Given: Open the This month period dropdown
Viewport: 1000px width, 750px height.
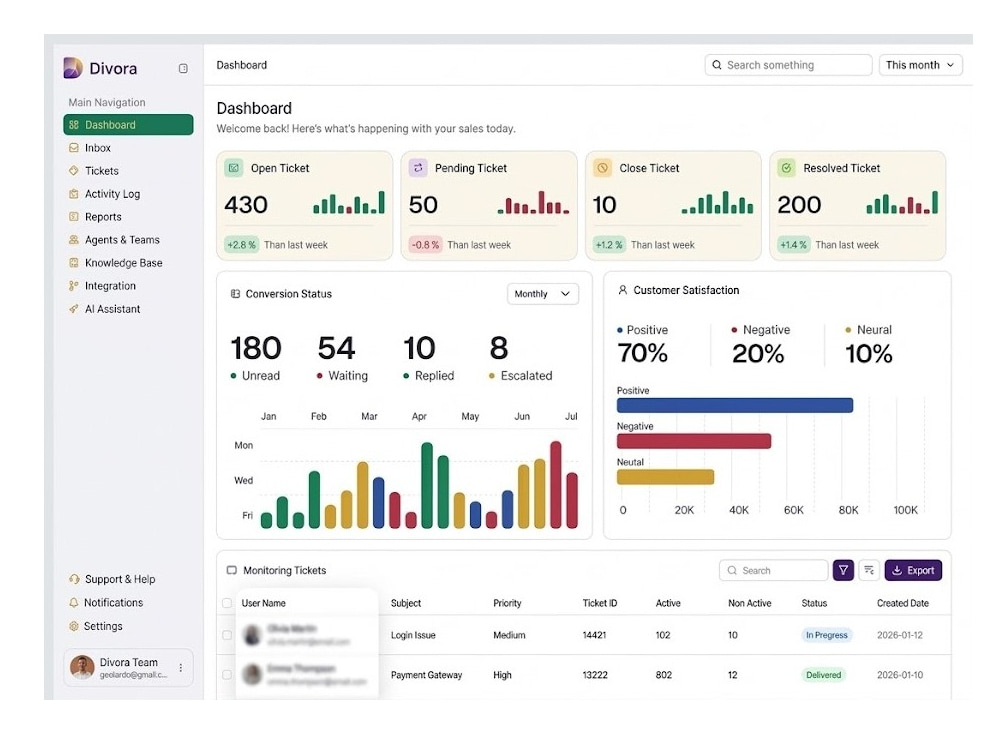Looking at the screenshot, I should 920,65.
